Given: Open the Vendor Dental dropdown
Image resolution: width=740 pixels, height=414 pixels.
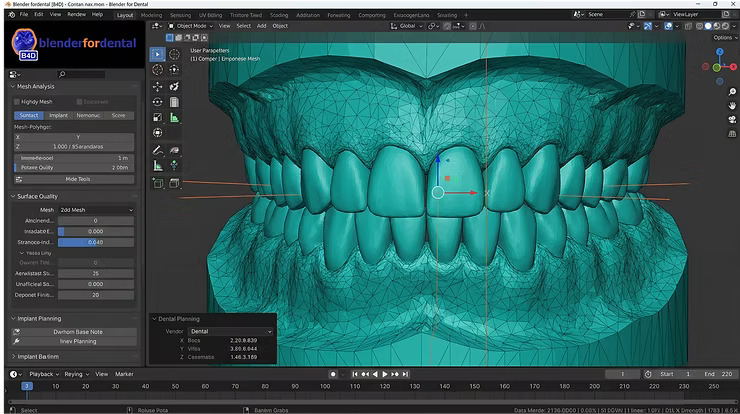Looking at the screenshot, I should tap(230, 331).
